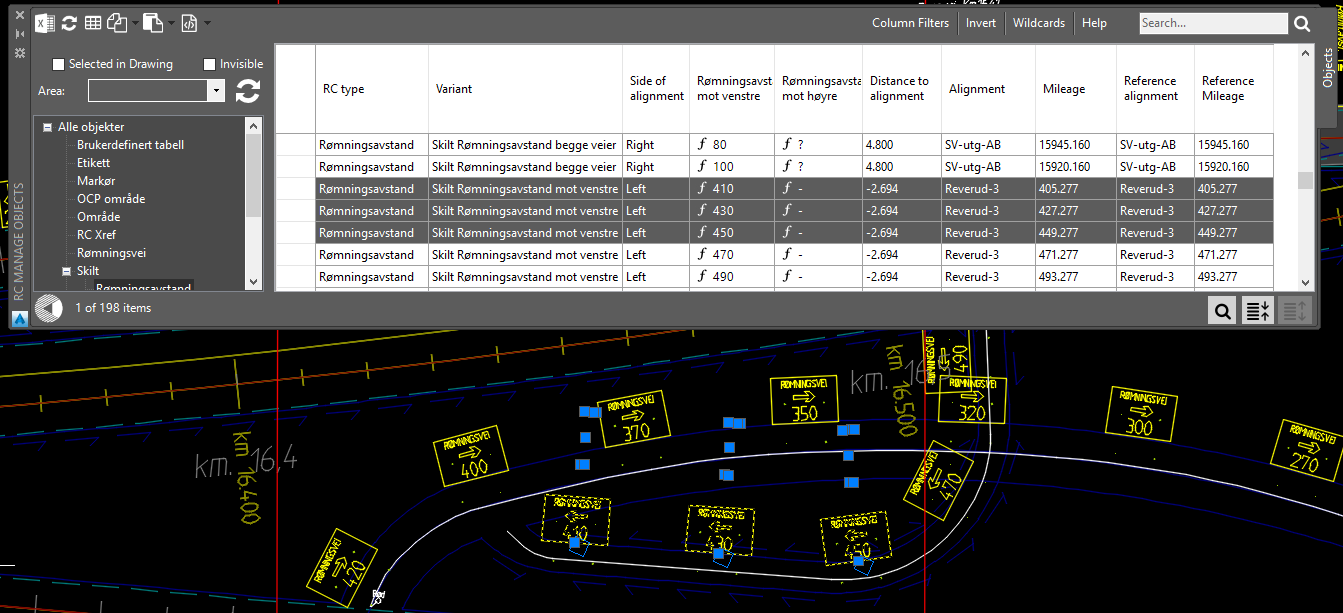Click into the Search input field
The width and height of the screenshot is (1343, 613).
[x=1213, y=23]
